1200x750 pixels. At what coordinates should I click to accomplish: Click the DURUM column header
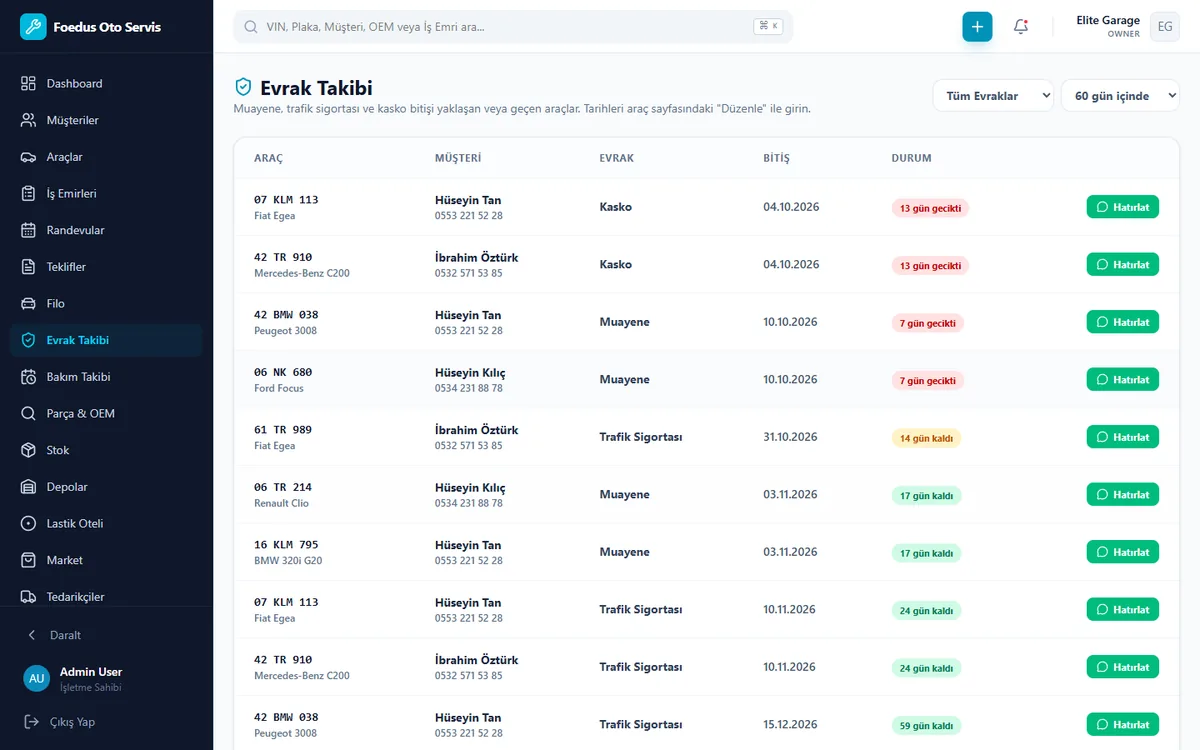[912, 158]
